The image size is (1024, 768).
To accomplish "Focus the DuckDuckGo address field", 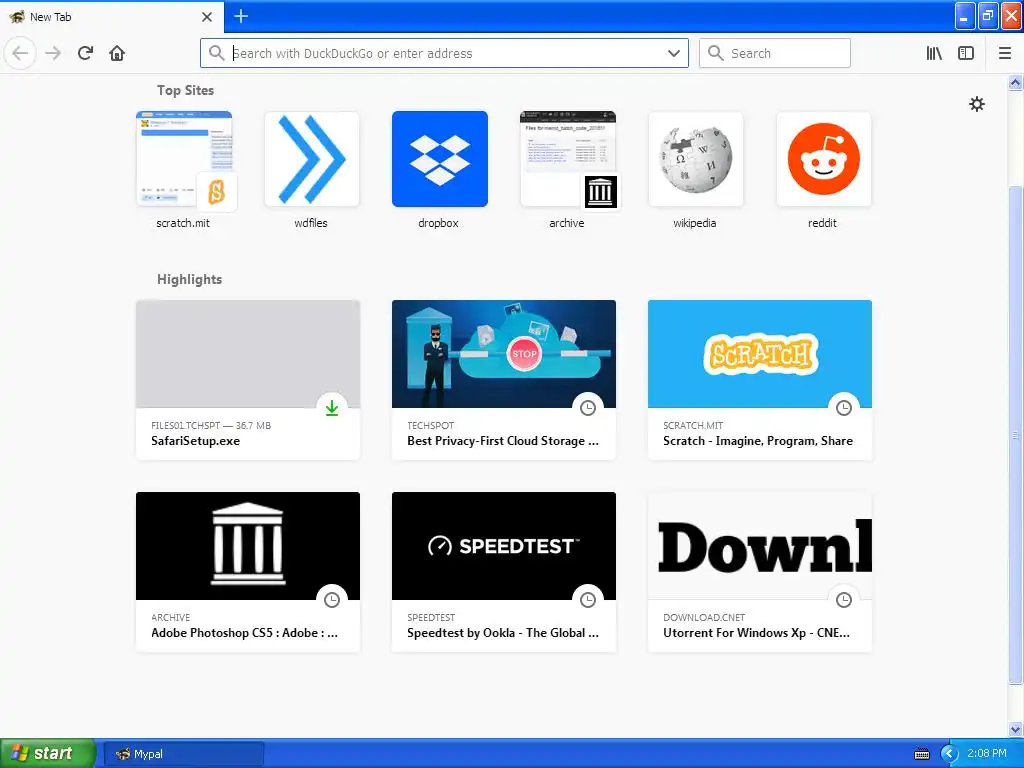I will (x=444, y=53).
